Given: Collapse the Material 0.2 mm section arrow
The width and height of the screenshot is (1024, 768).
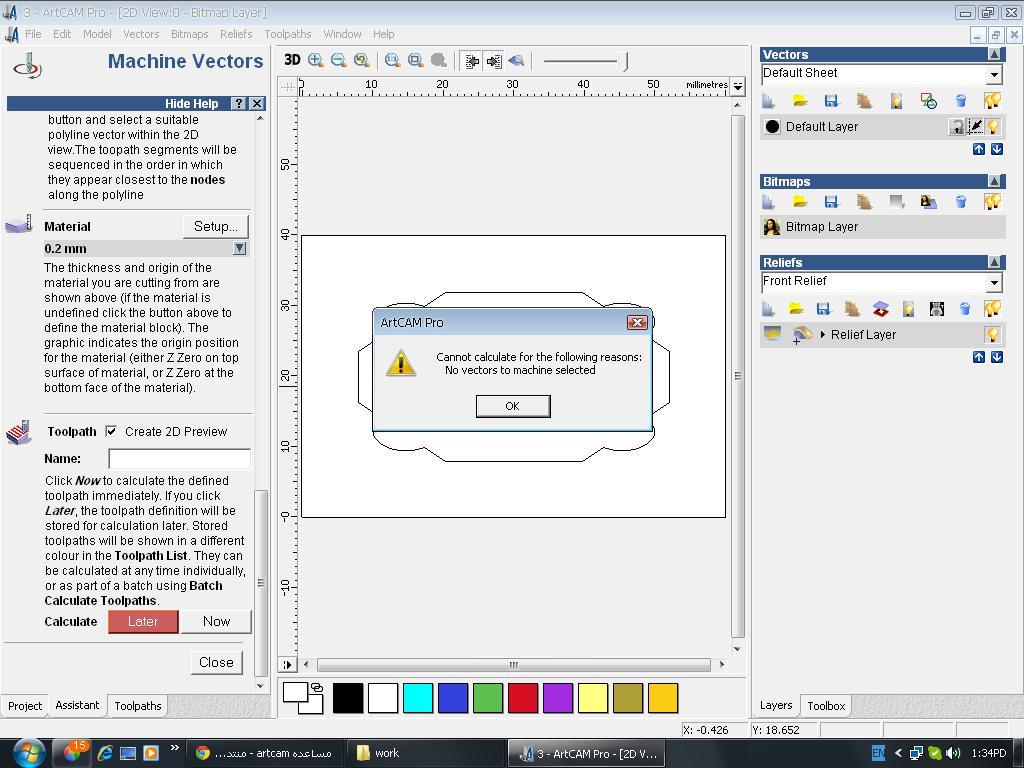Looking at the screenshot, I should coord(240,248).
